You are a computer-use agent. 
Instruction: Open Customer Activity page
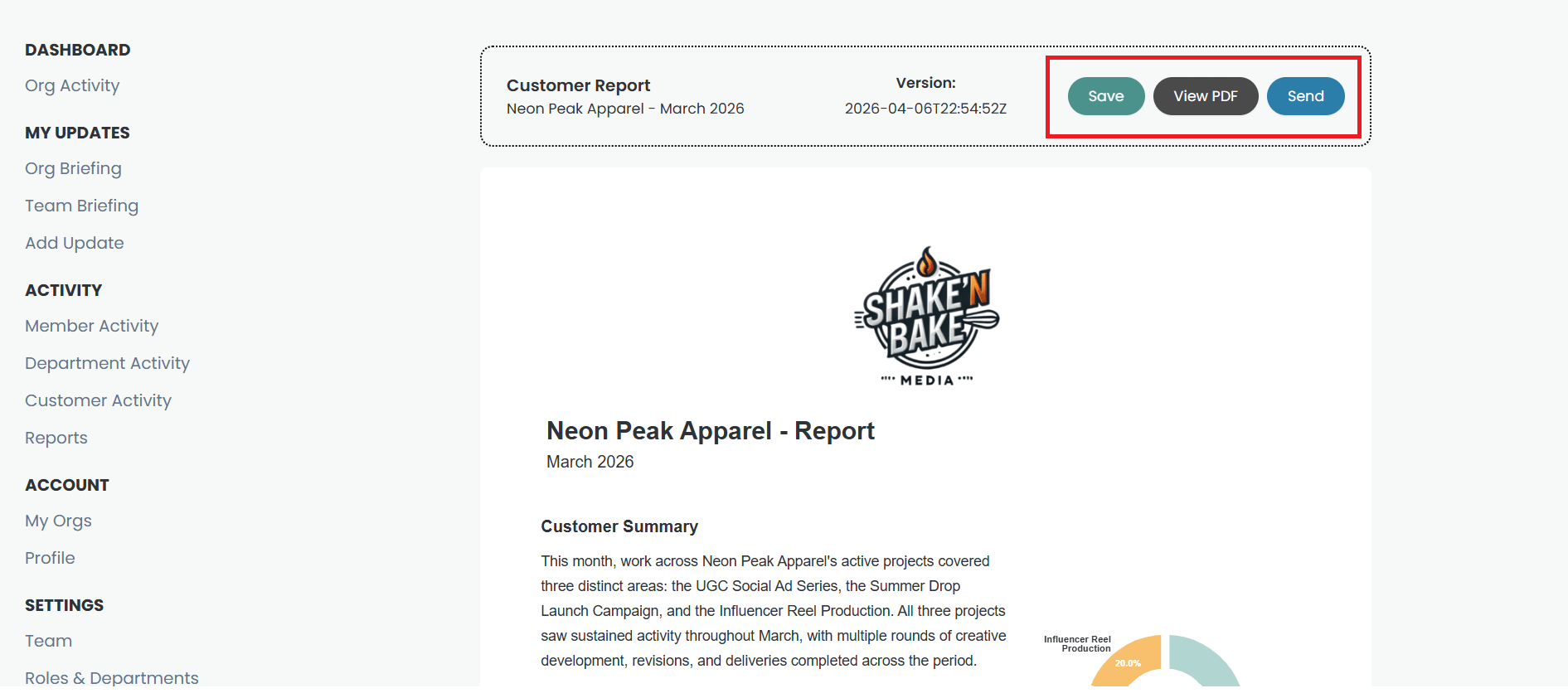tap(98, 400)
